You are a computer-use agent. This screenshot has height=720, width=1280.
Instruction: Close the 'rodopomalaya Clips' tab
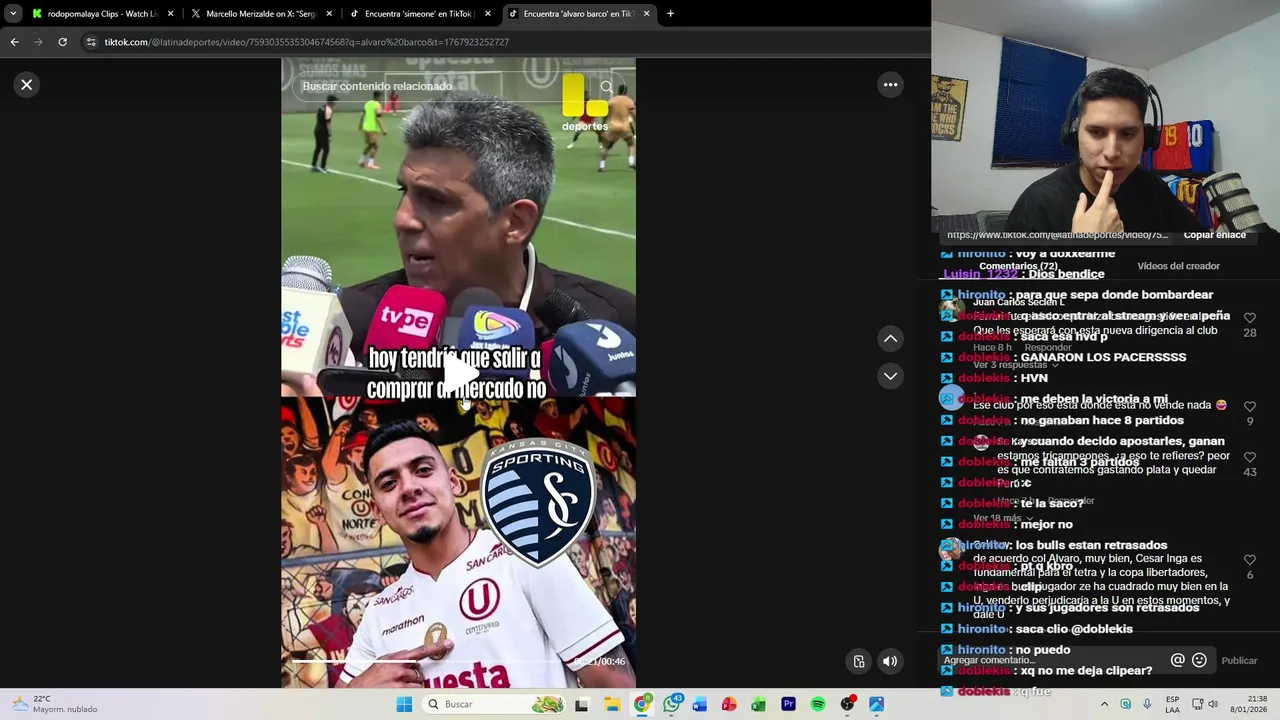coord(170,14)
